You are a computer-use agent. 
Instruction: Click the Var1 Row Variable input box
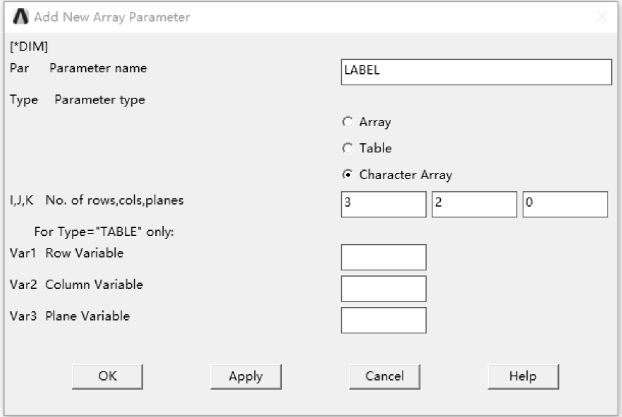(383, 257)
